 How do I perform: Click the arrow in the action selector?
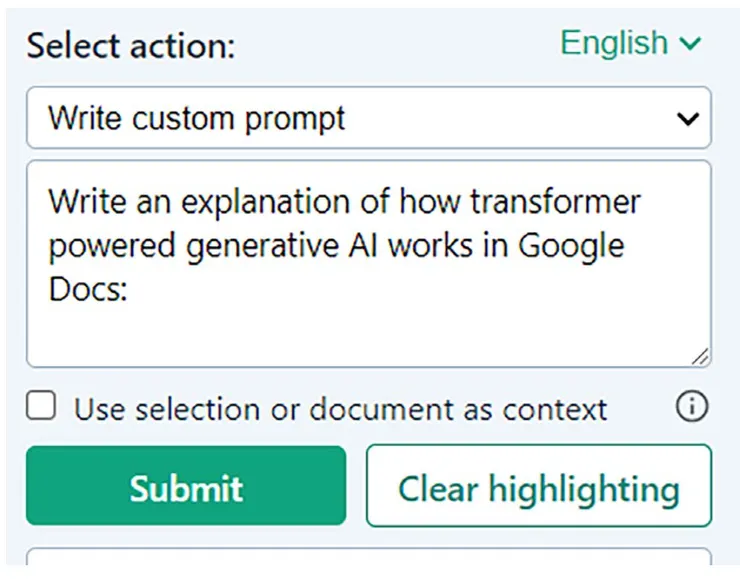[x=688, y=119]
